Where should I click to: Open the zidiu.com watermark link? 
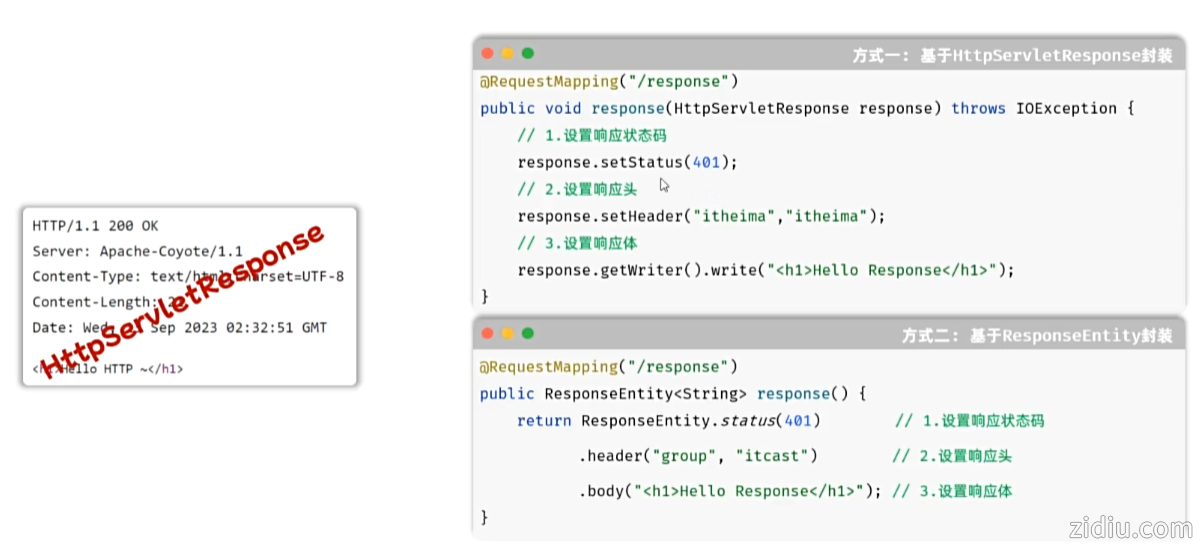1128,526
